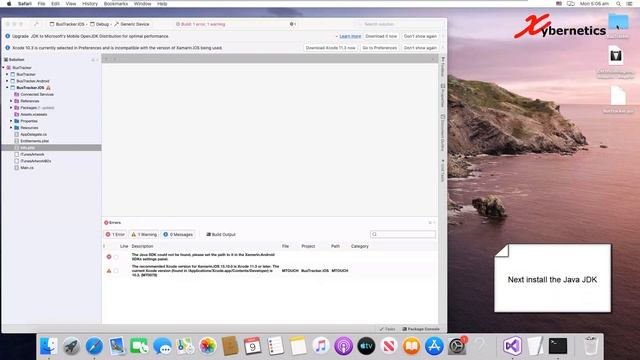Screen dimensions: 640x360
Task: Expand the BusTracker.Android project node
Action: [7, 81]
